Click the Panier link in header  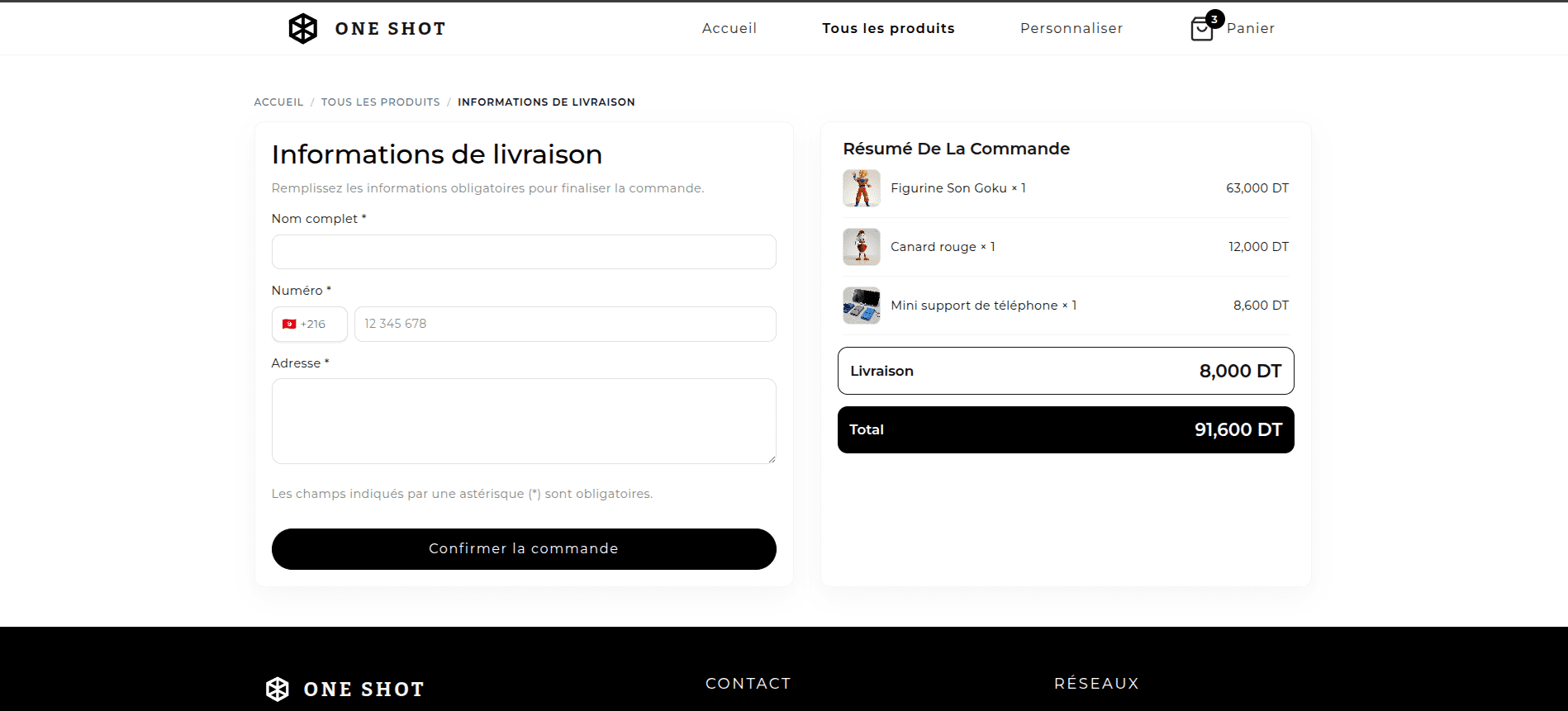click(1250, 28)
